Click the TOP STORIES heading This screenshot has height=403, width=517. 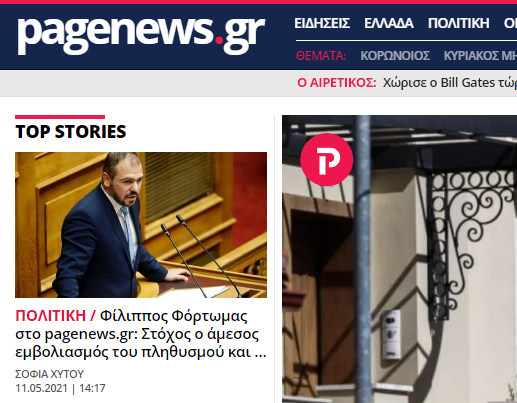[71, 132]
